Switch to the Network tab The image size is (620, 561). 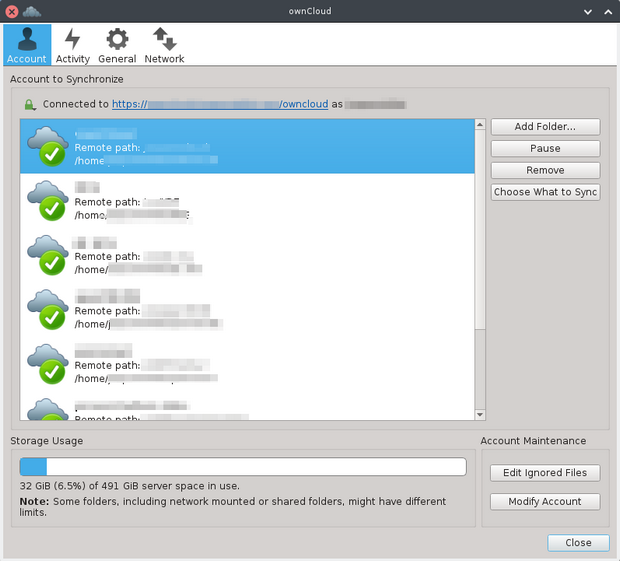[164, 45]
